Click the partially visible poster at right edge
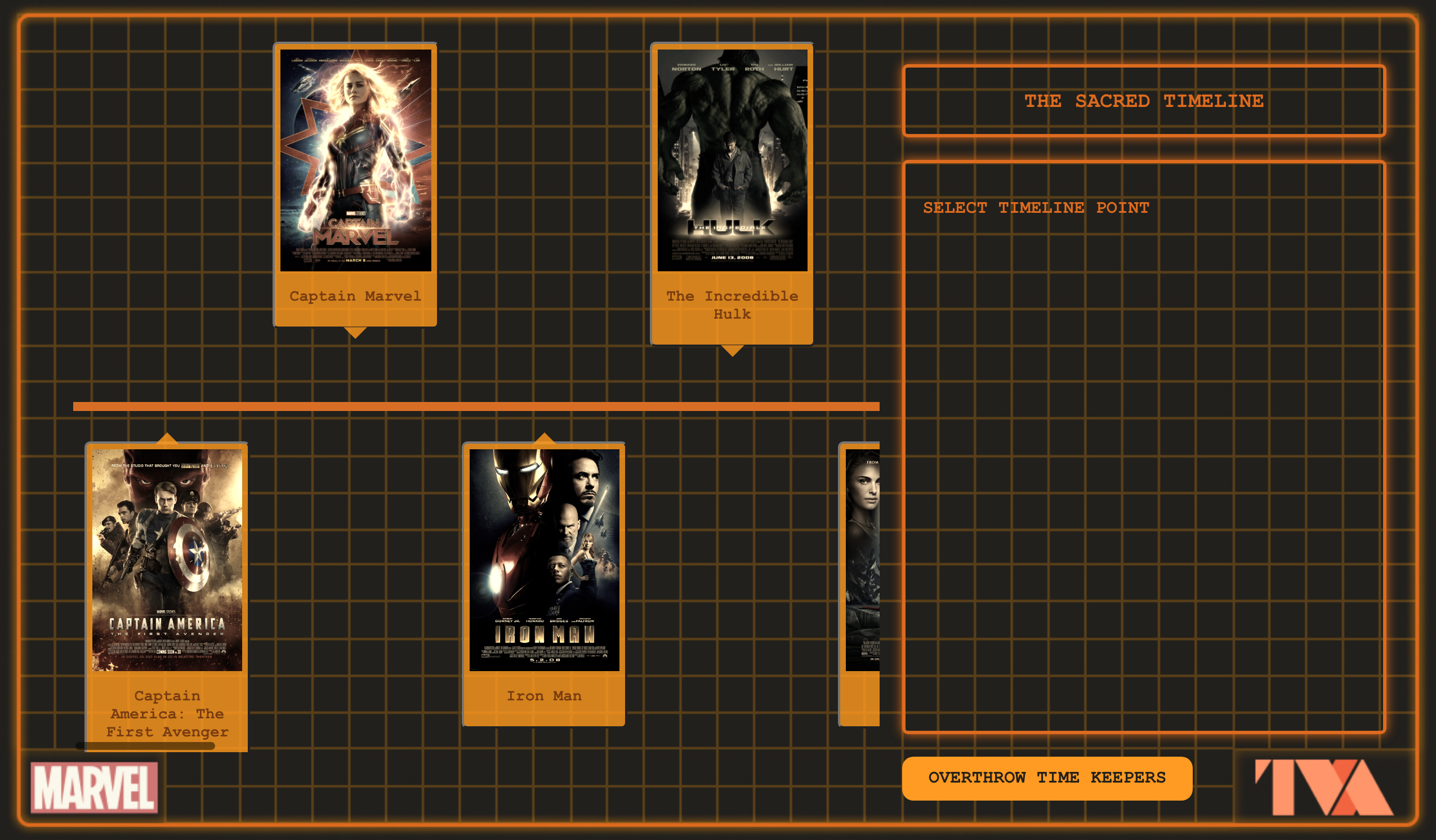 [862, 560]
